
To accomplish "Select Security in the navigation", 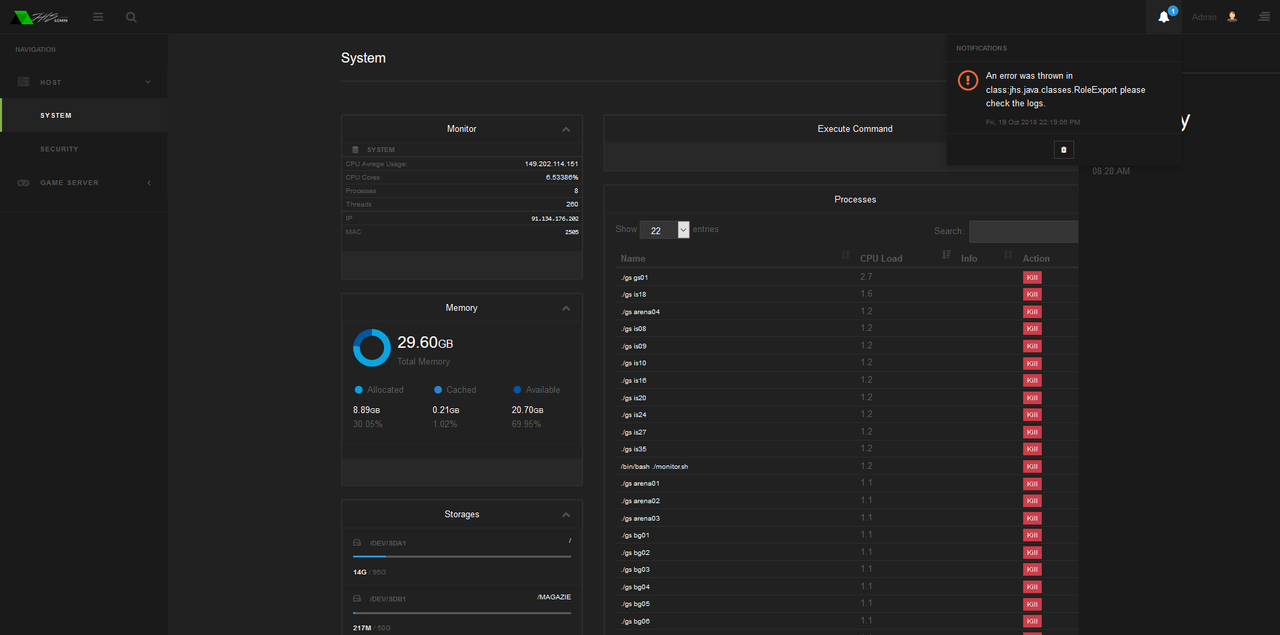I will tap(84, 149).
